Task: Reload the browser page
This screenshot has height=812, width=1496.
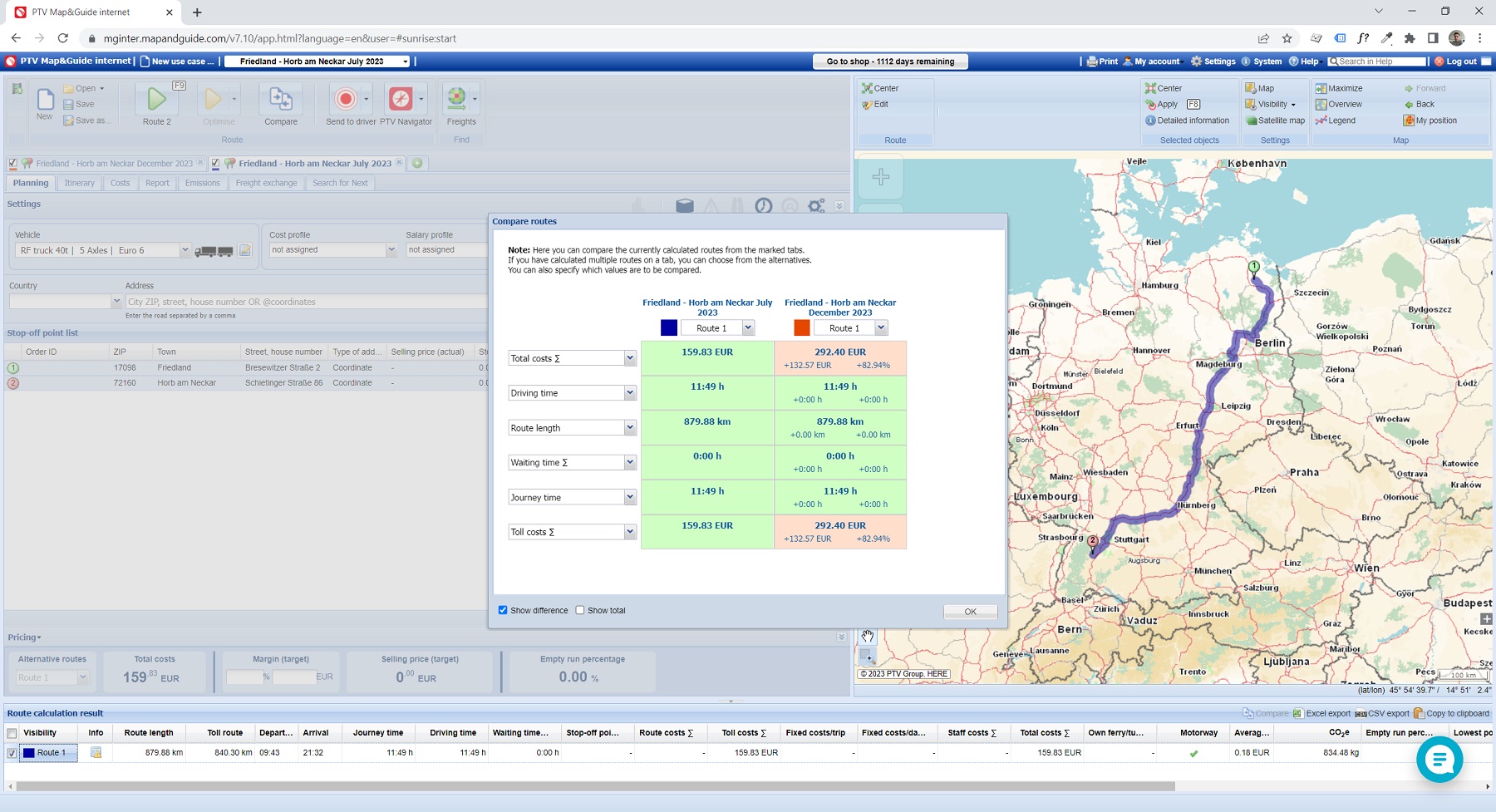Action: pyautogui.click(x=63, y=38)
